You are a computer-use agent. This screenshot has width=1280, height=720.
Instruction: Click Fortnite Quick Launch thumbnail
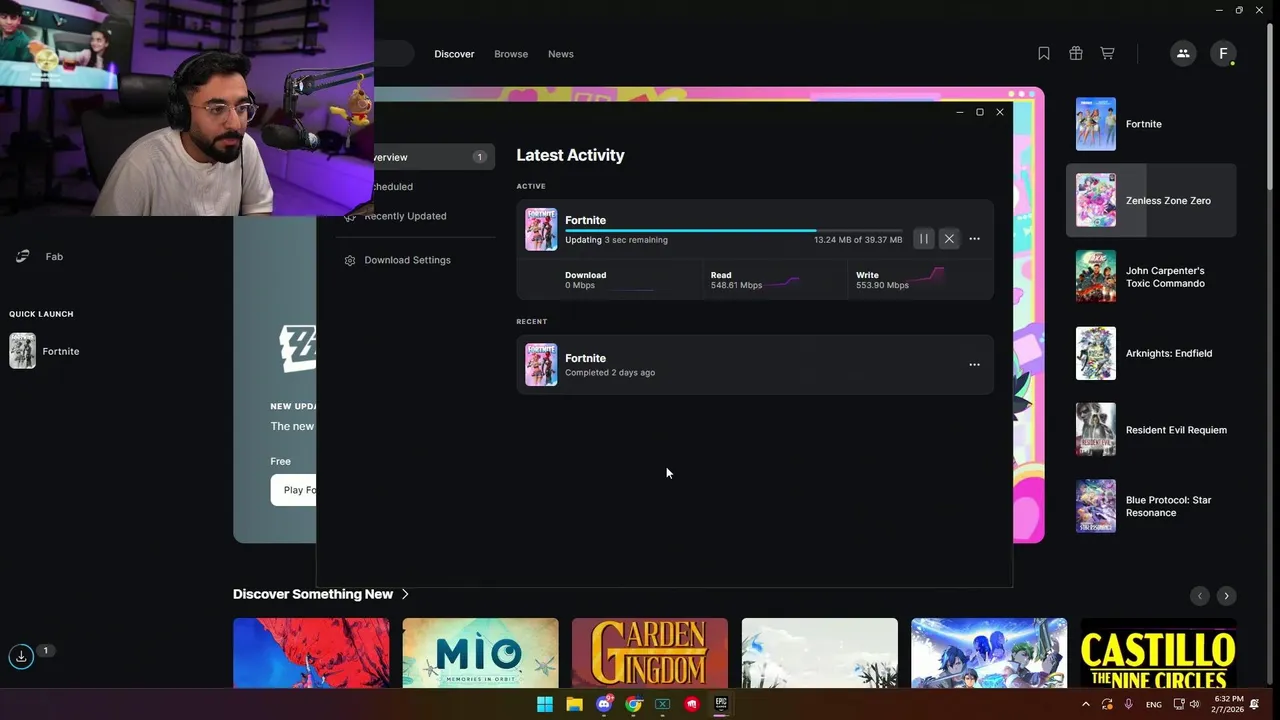tap(22, 351)
